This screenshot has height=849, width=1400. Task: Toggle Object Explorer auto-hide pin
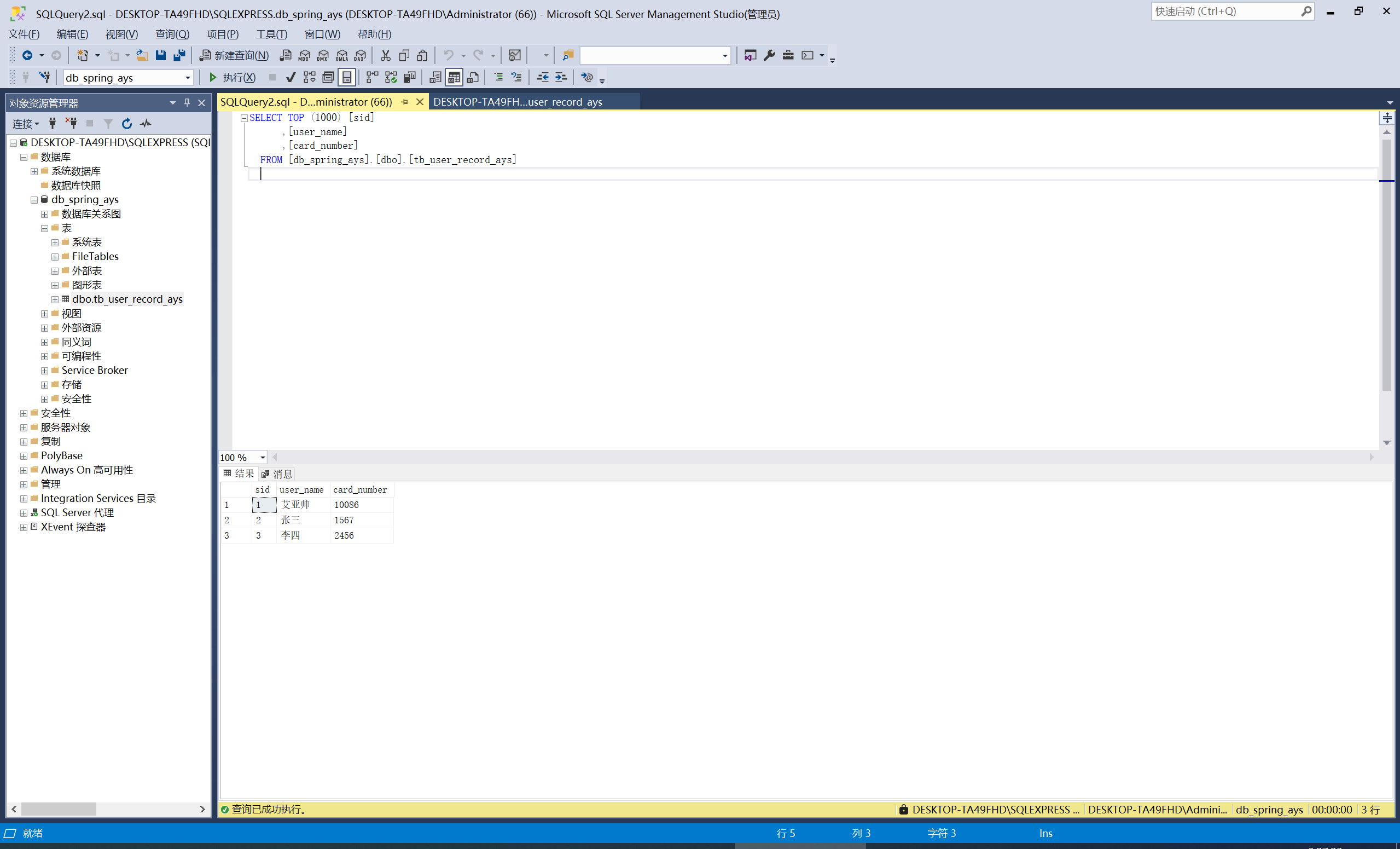[187, 103]
